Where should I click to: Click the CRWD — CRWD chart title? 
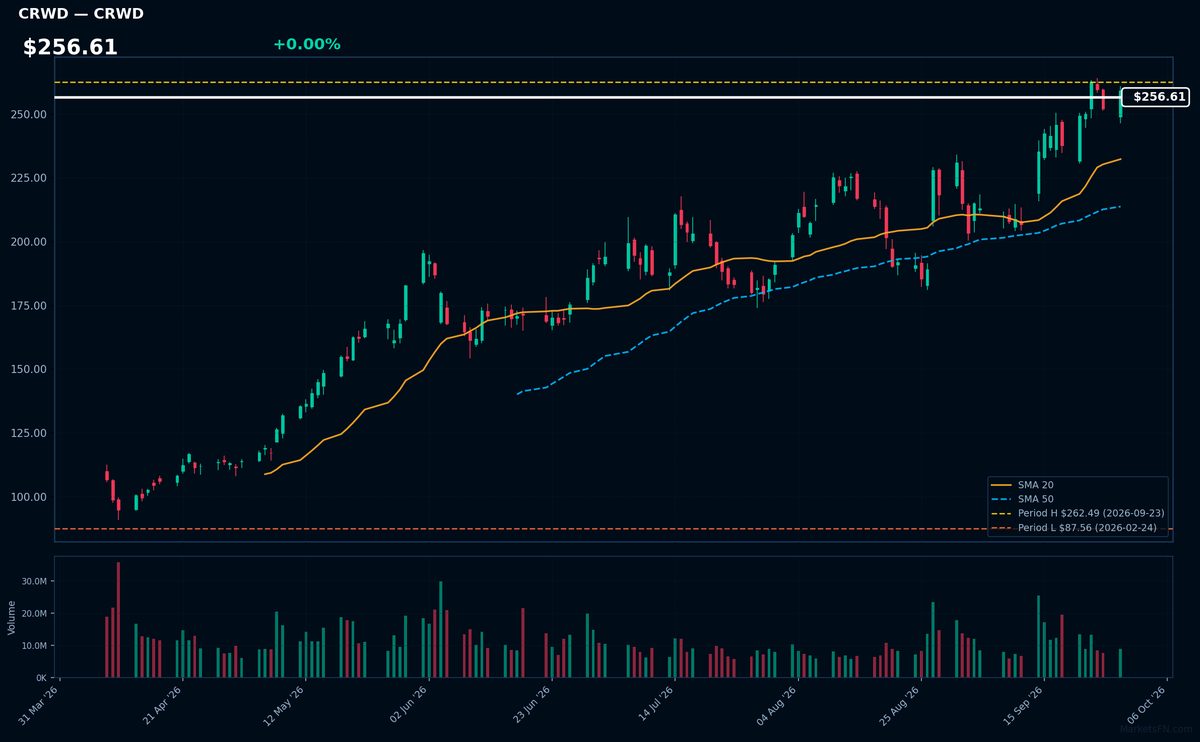[x=81, y=14]
